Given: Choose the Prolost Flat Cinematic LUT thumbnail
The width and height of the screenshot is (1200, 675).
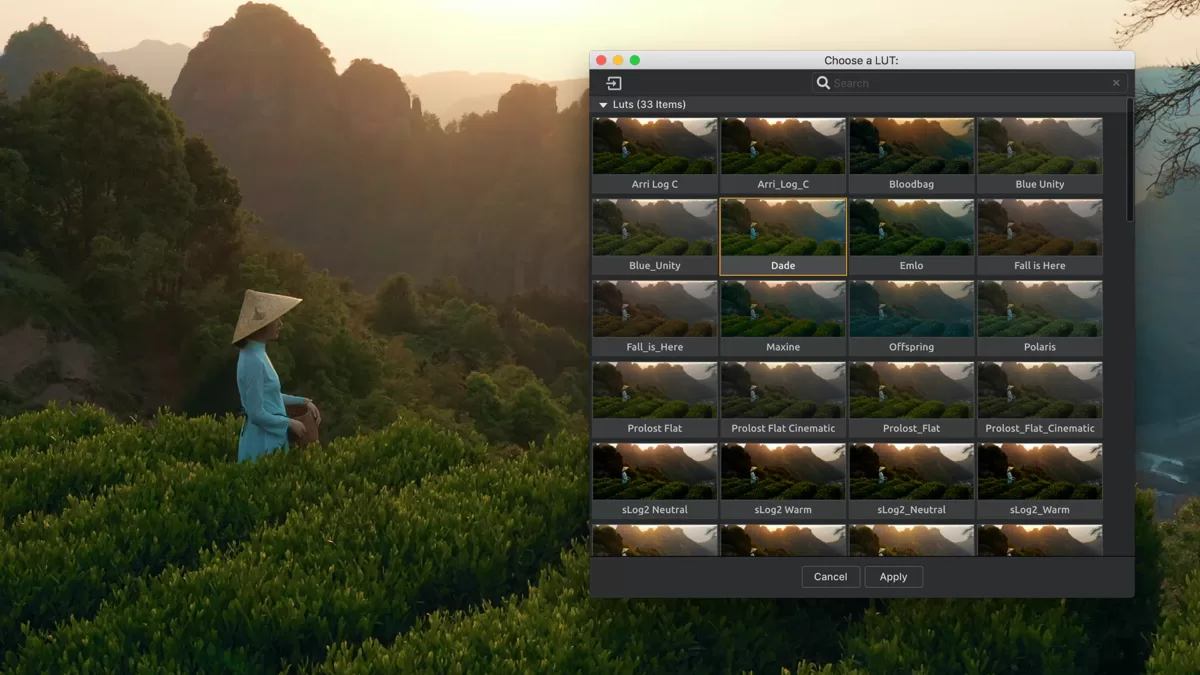Looking at the screenshot, I should [x=783, y=400].
